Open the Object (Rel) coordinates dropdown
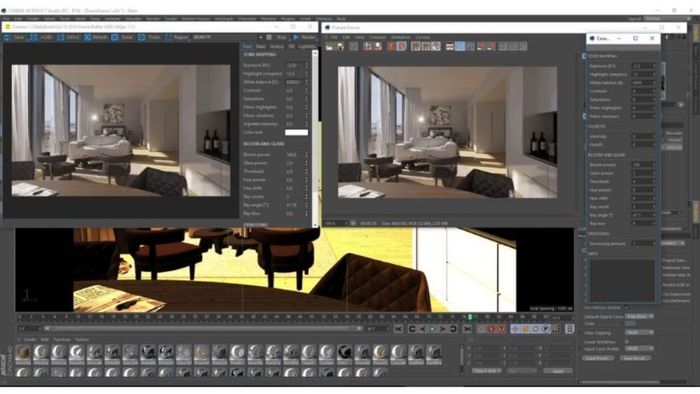The width and height of the screenshot is (700, 394). point(486,371)
